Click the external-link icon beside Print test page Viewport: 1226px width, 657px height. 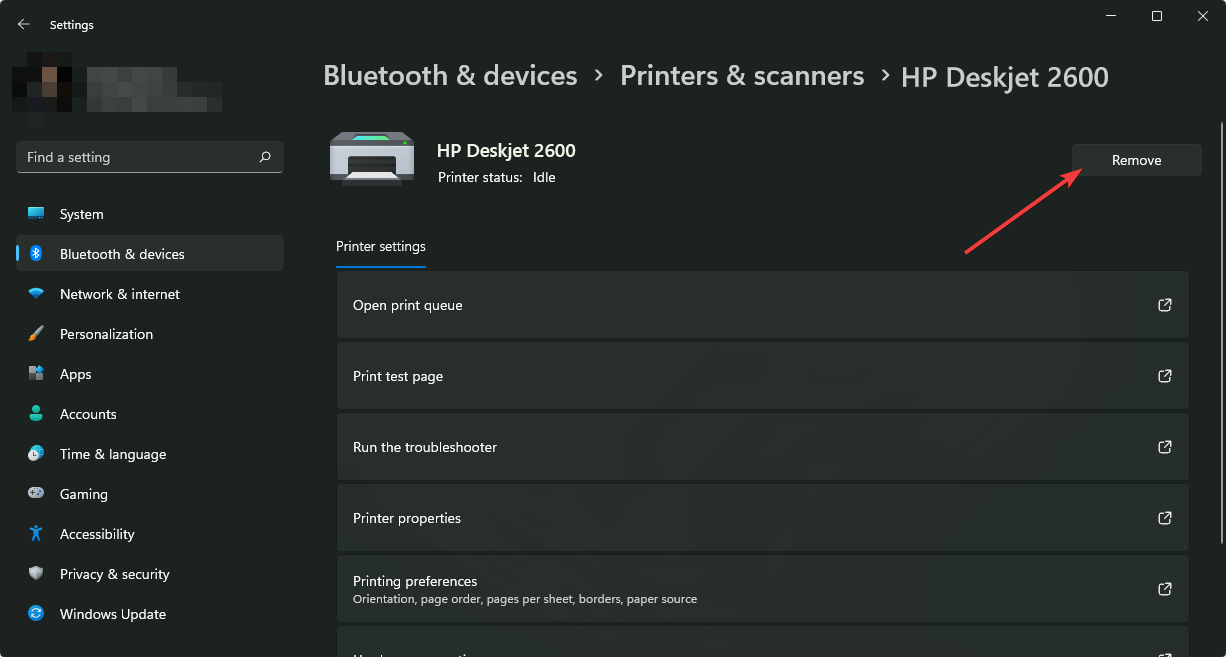click(x=1164, y=375)
